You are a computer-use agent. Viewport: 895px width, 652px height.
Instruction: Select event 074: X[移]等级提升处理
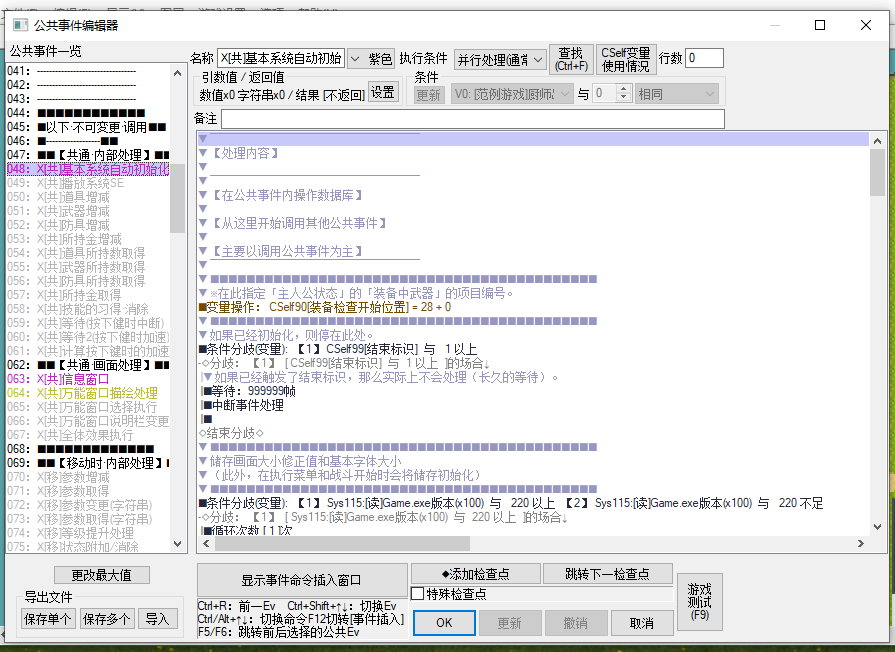88,533
